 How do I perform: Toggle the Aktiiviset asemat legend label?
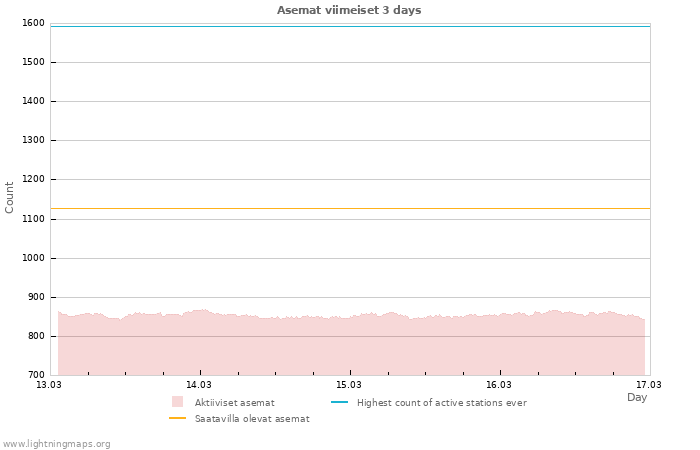tap(234, 403)
